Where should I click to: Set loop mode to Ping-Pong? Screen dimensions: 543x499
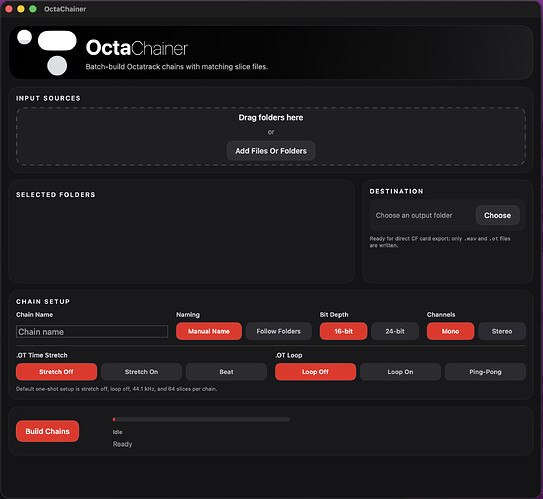click(485, 372)
